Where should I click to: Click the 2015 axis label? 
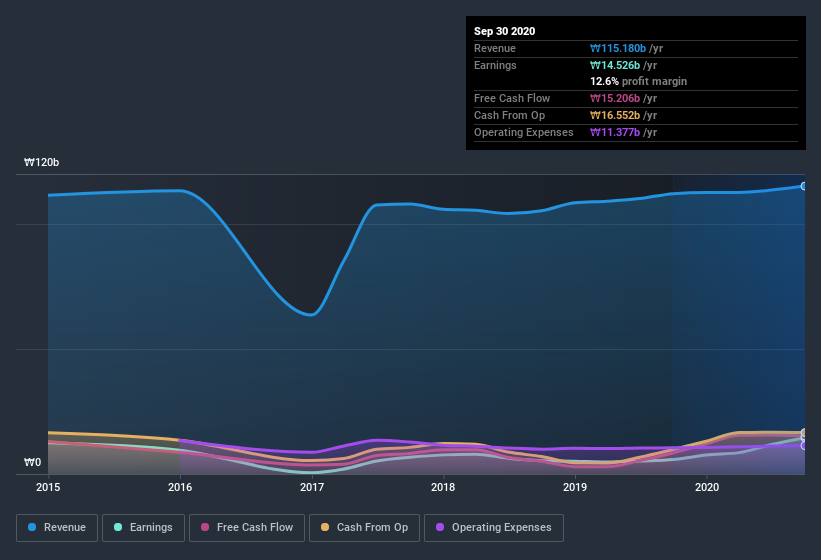(x=48, y=487)
